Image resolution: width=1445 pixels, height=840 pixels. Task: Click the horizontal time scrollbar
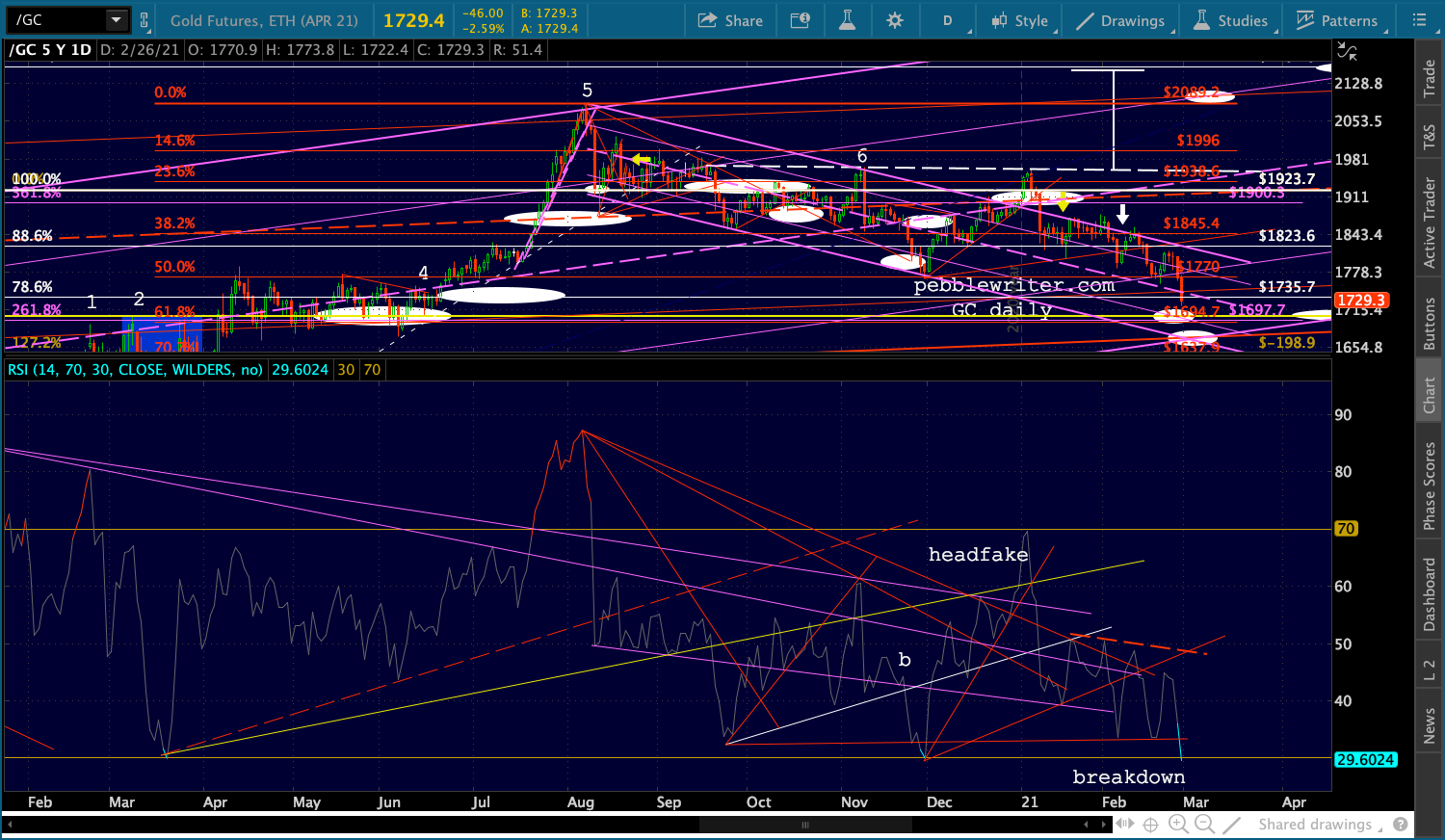(x=804, y=825)
